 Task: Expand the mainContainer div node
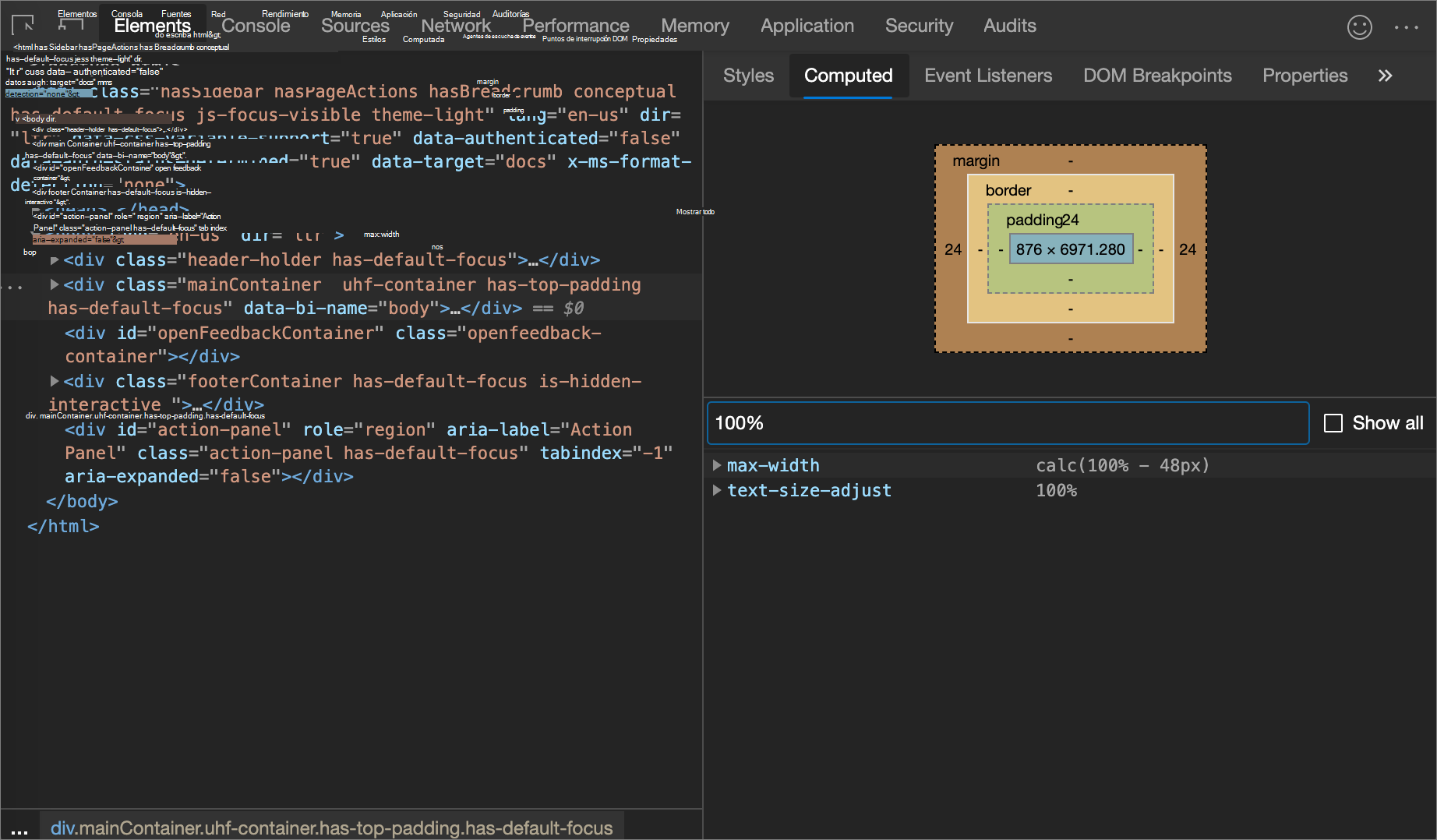click(55, 285)
